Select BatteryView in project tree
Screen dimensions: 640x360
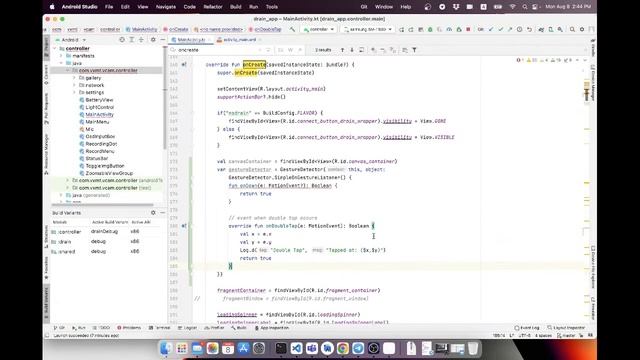pyautogui.click(x=99, y=100)
